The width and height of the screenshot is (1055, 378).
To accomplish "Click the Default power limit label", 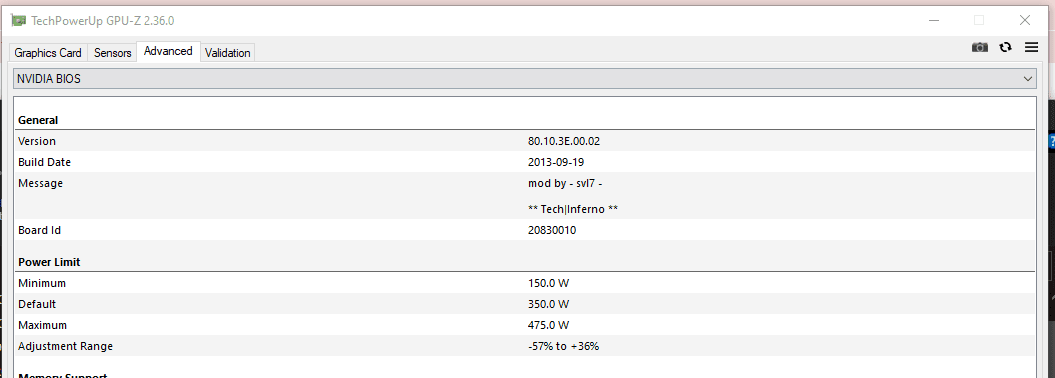I will tap(37, 304).
